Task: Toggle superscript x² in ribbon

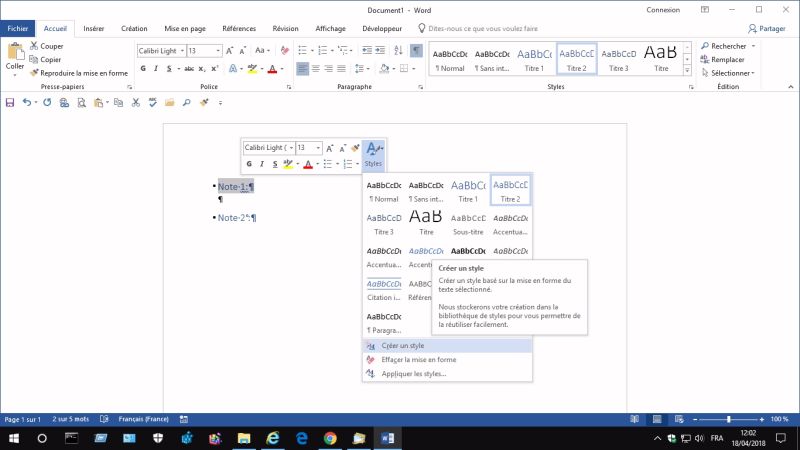Action: click(215, 68)
